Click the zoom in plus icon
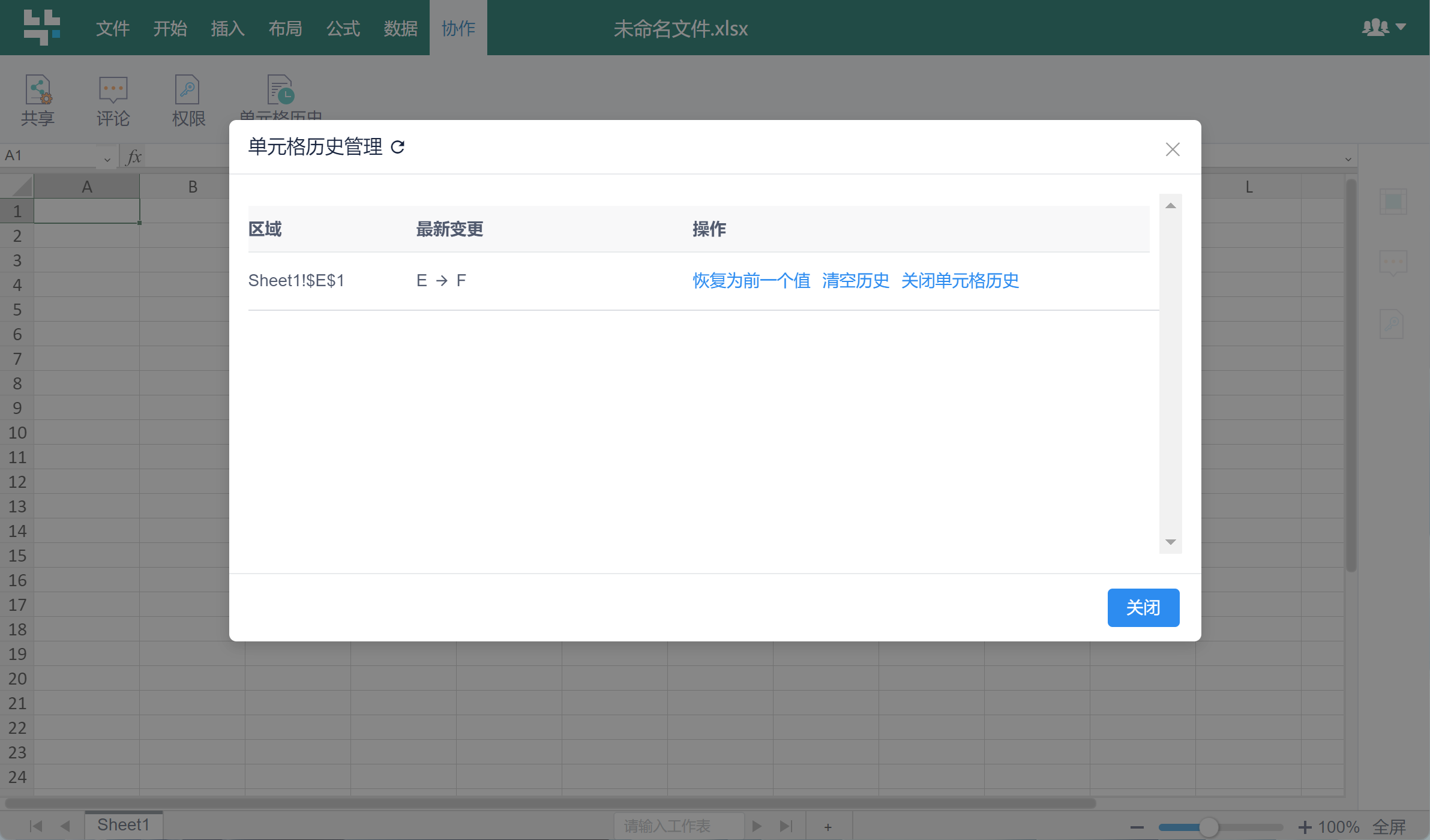This screenshot has width=1430, height=840. tap(1305, 827)
